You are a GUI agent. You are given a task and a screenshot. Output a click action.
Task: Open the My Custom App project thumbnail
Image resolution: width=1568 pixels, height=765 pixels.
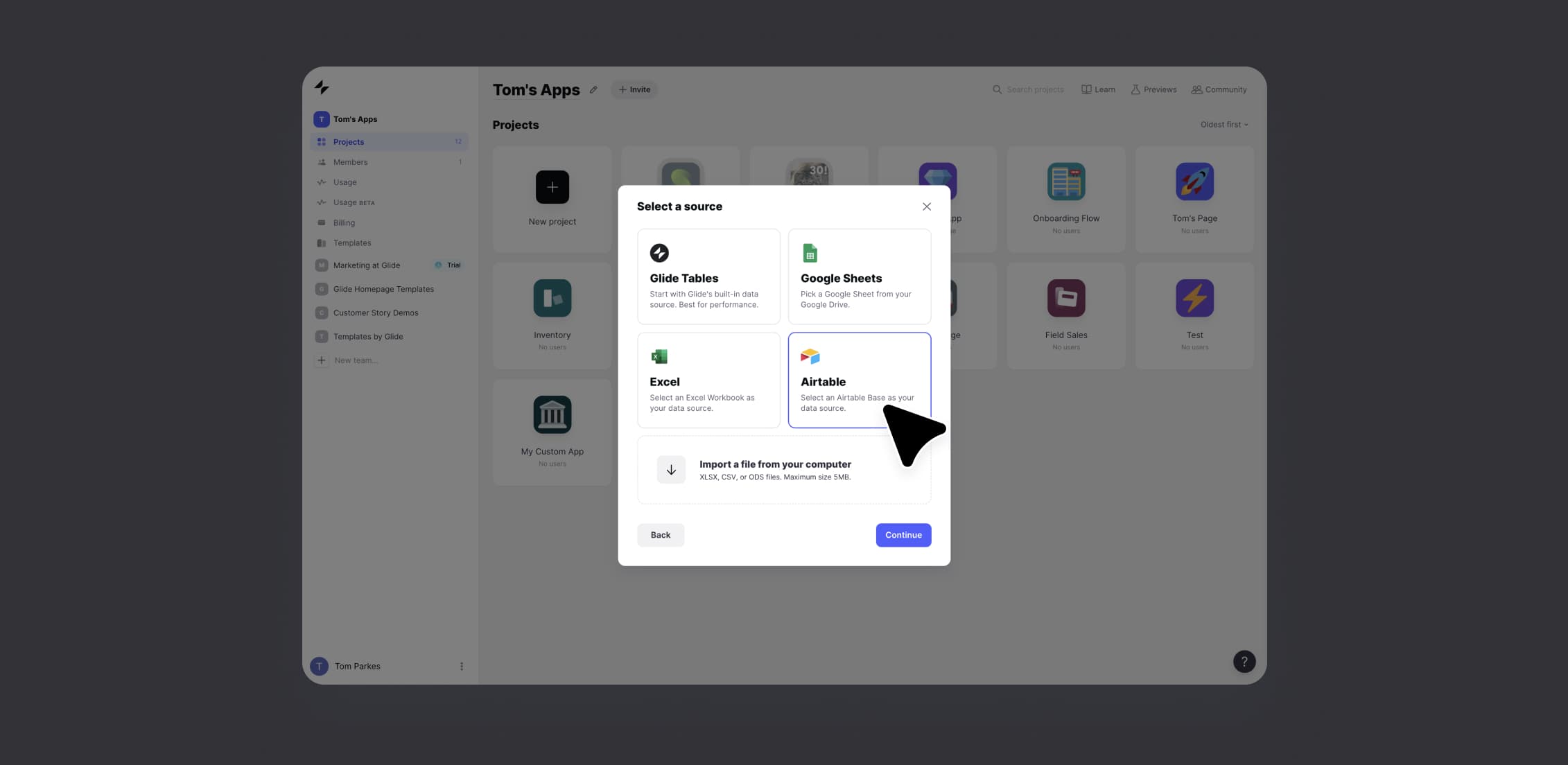[x=552, y=414]
